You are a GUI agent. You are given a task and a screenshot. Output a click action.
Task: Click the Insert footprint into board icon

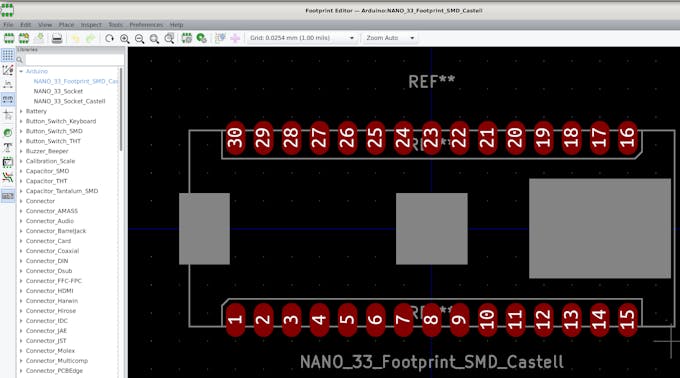pyautogui.click(x=235, y=38)
